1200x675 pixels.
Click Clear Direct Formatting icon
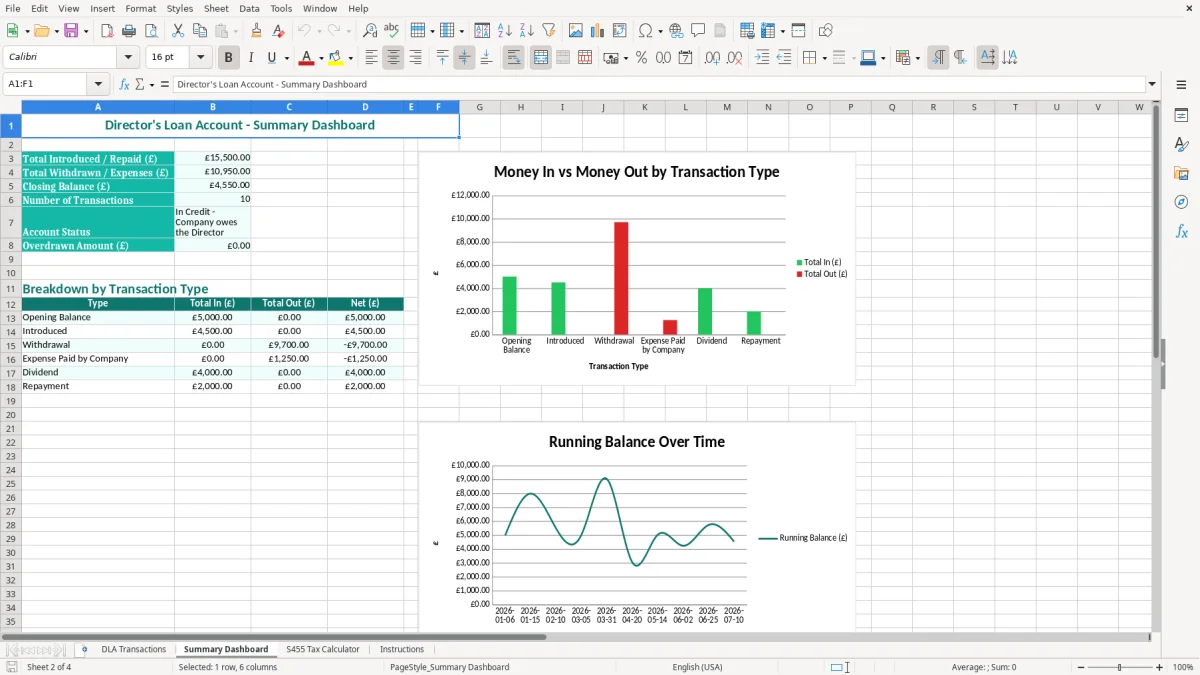point(280,31)
